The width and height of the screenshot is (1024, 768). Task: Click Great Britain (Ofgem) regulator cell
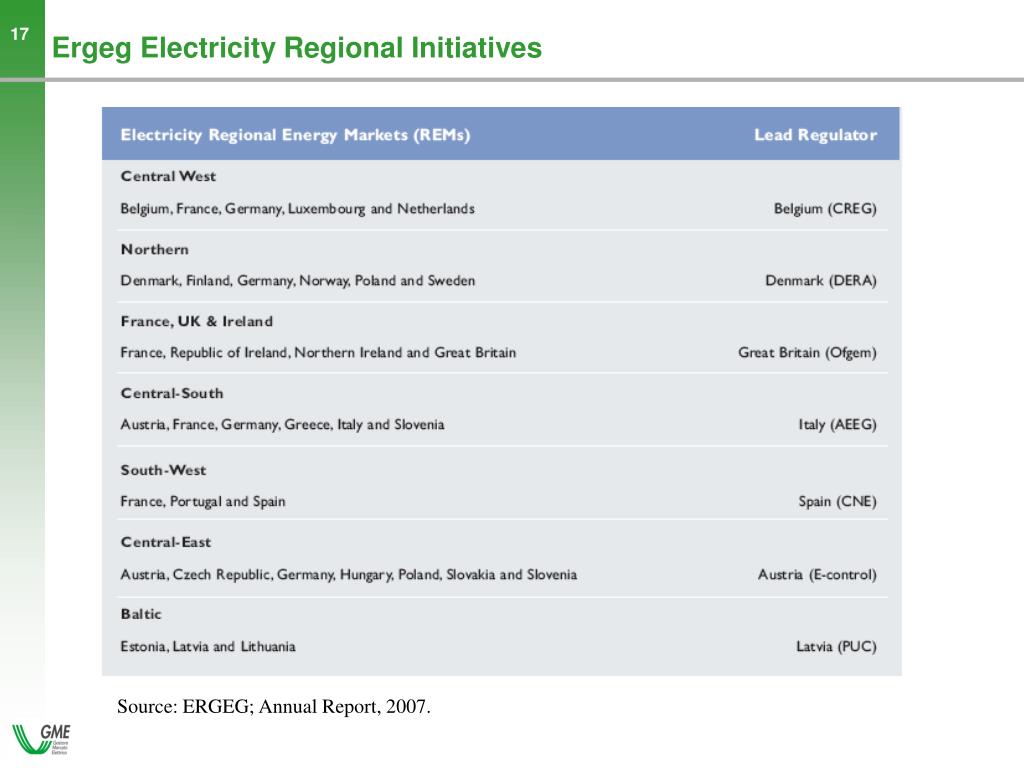click(x=807, y=353)
